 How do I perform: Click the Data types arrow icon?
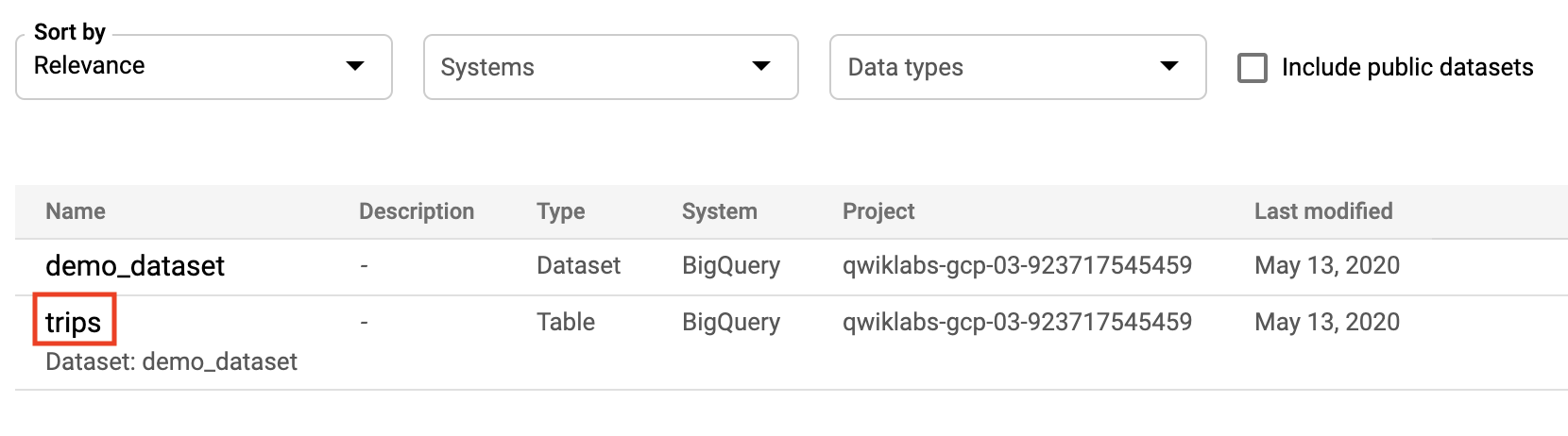point(1169,66)
